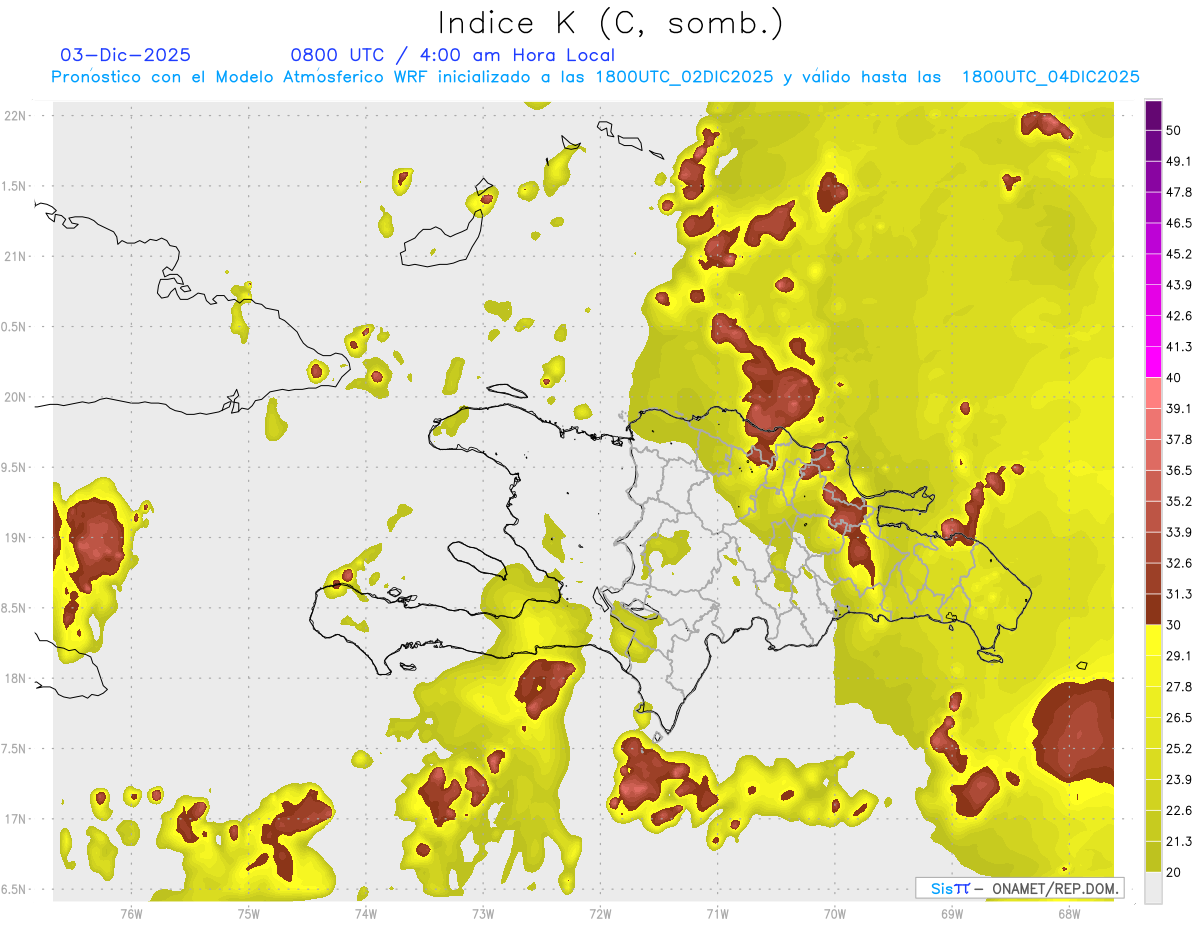The width and height of the screenshot is (1200, 927).
Task: Click the '71W' longitude label
Action: 717,913
